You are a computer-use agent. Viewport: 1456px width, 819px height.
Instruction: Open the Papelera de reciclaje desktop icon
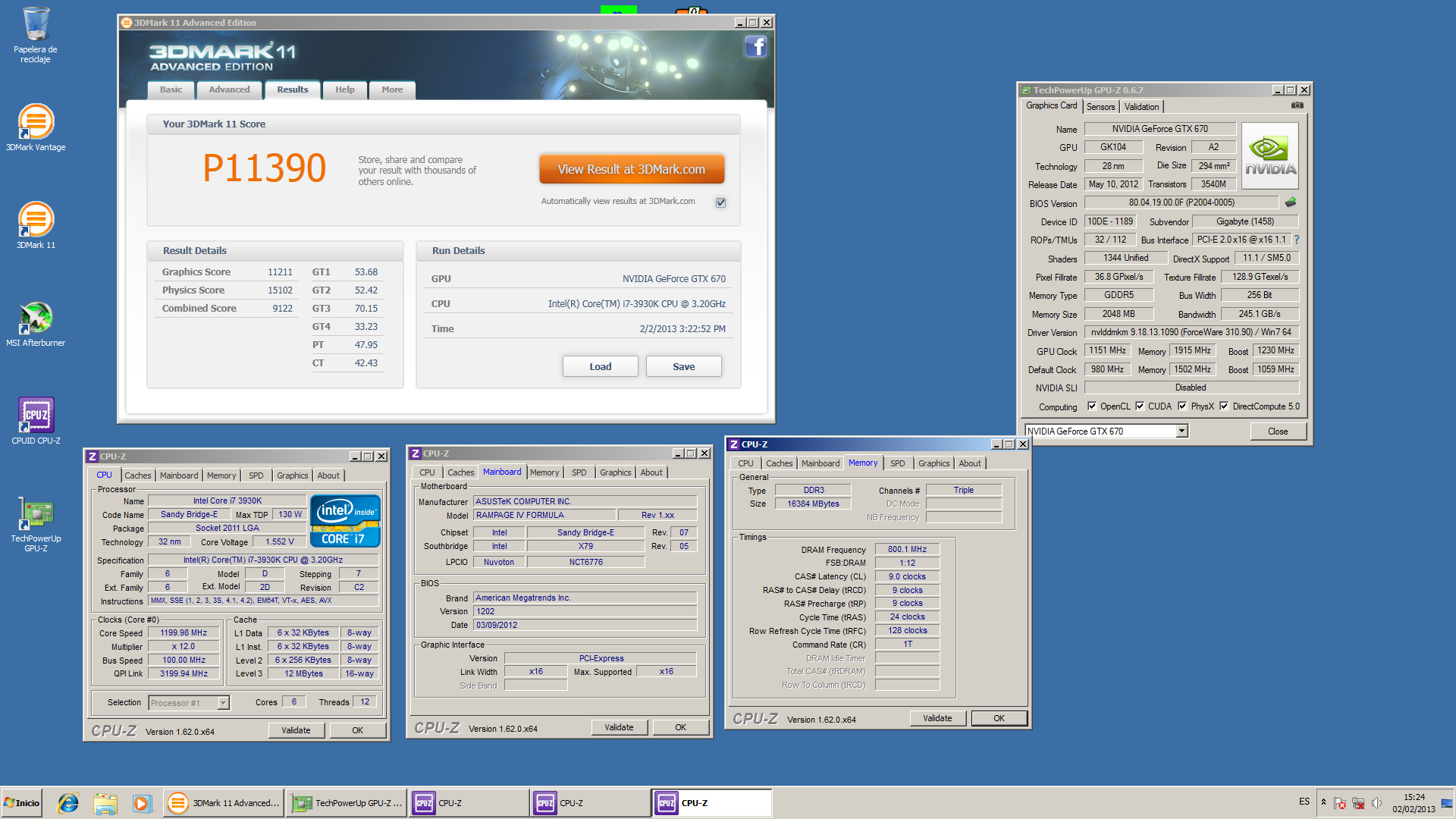click(36, 34)
